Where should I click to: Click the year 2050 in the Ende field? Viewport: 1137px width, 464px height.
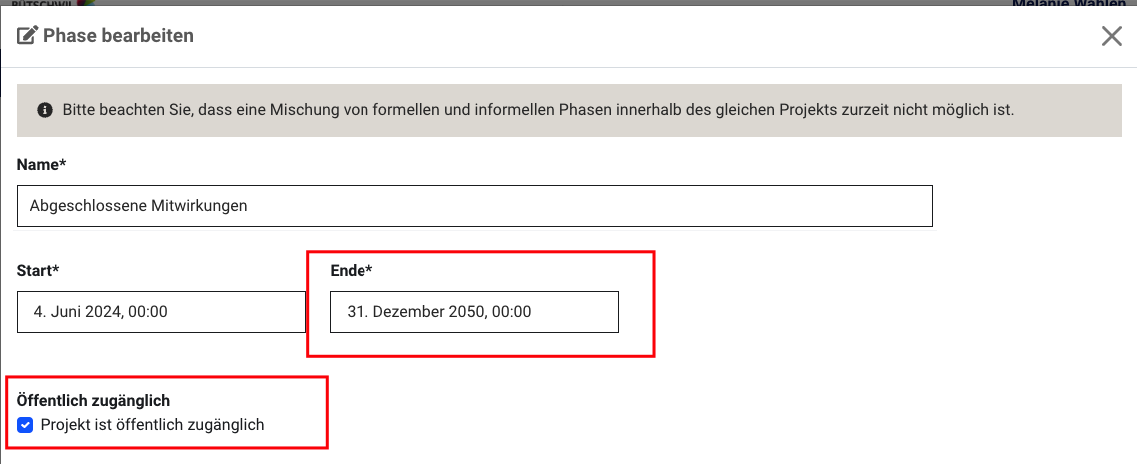click(x=466, y=312)
